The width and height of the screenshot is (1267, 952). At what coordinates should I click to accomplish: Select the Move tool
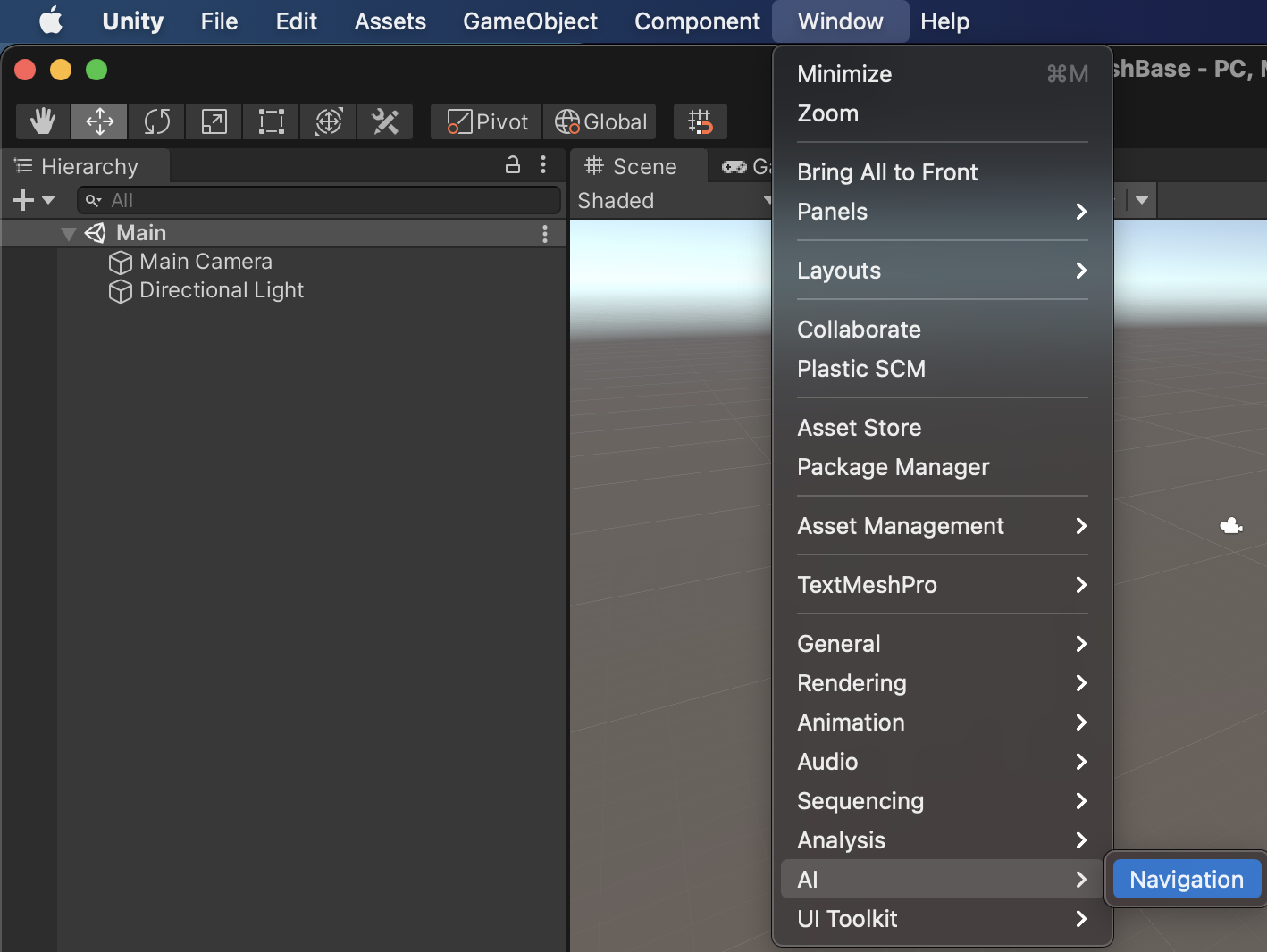(x=100, y=121)
